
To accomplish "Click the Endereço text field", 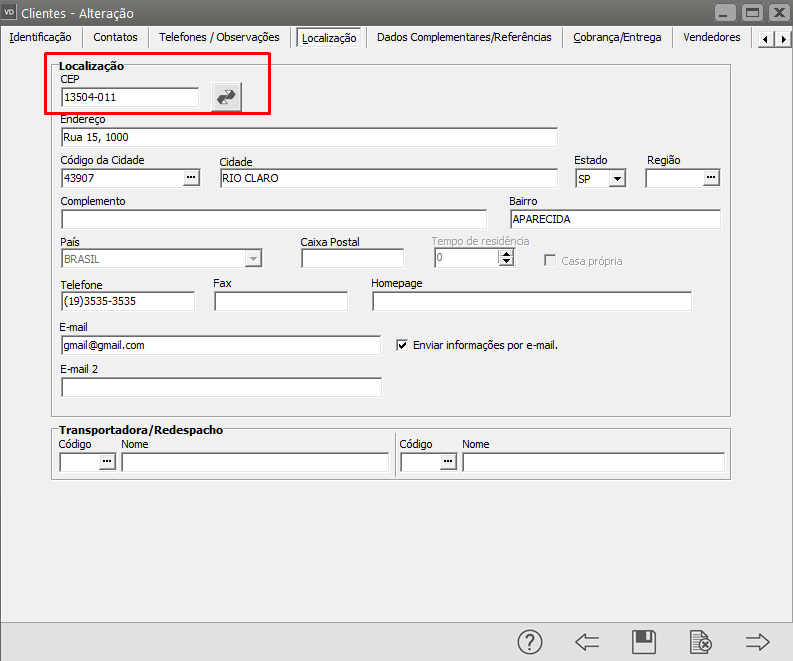I will point(308,137).
